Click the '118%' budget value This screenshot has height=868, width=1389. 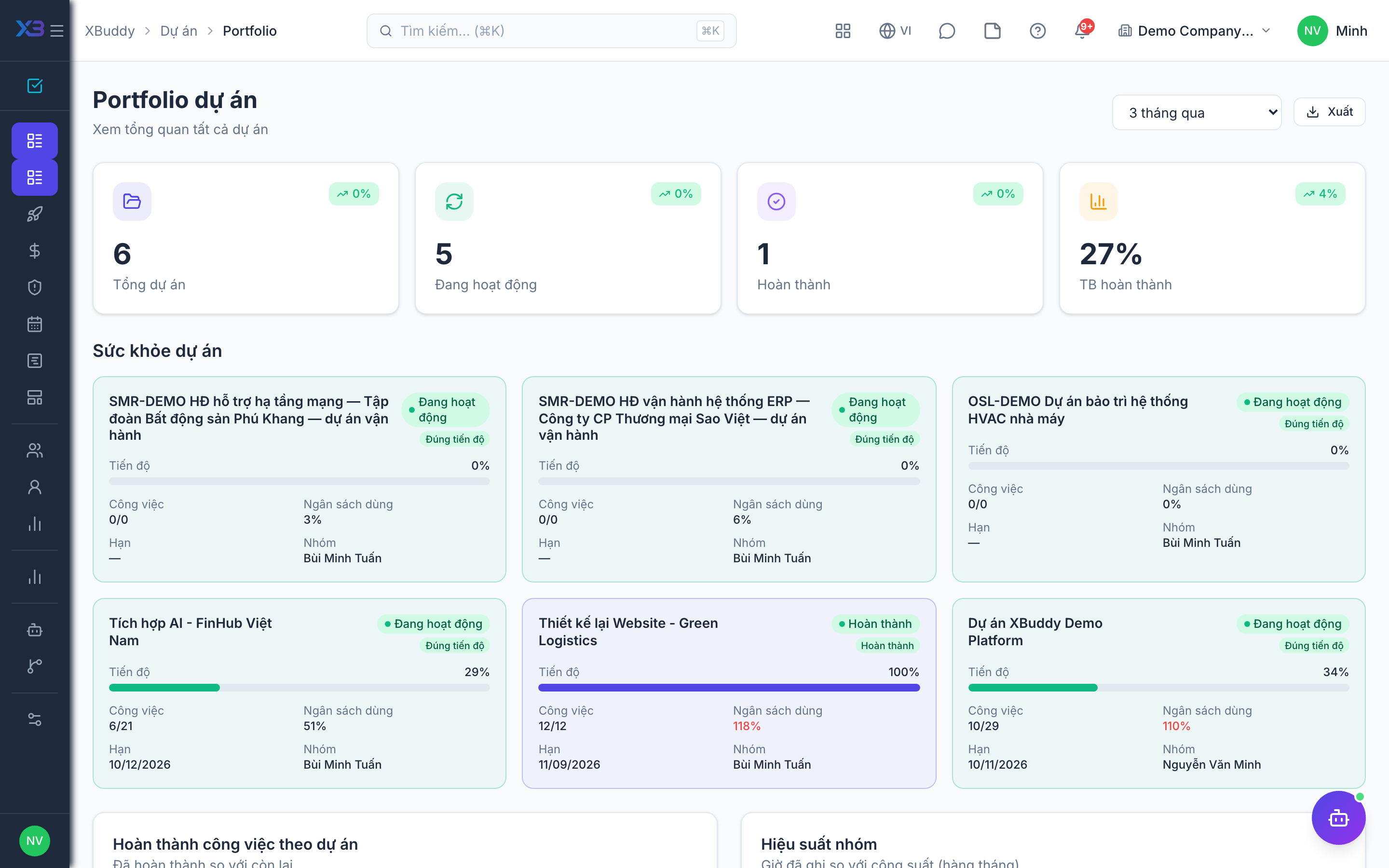pyautogui.click(x=746, y=726)
